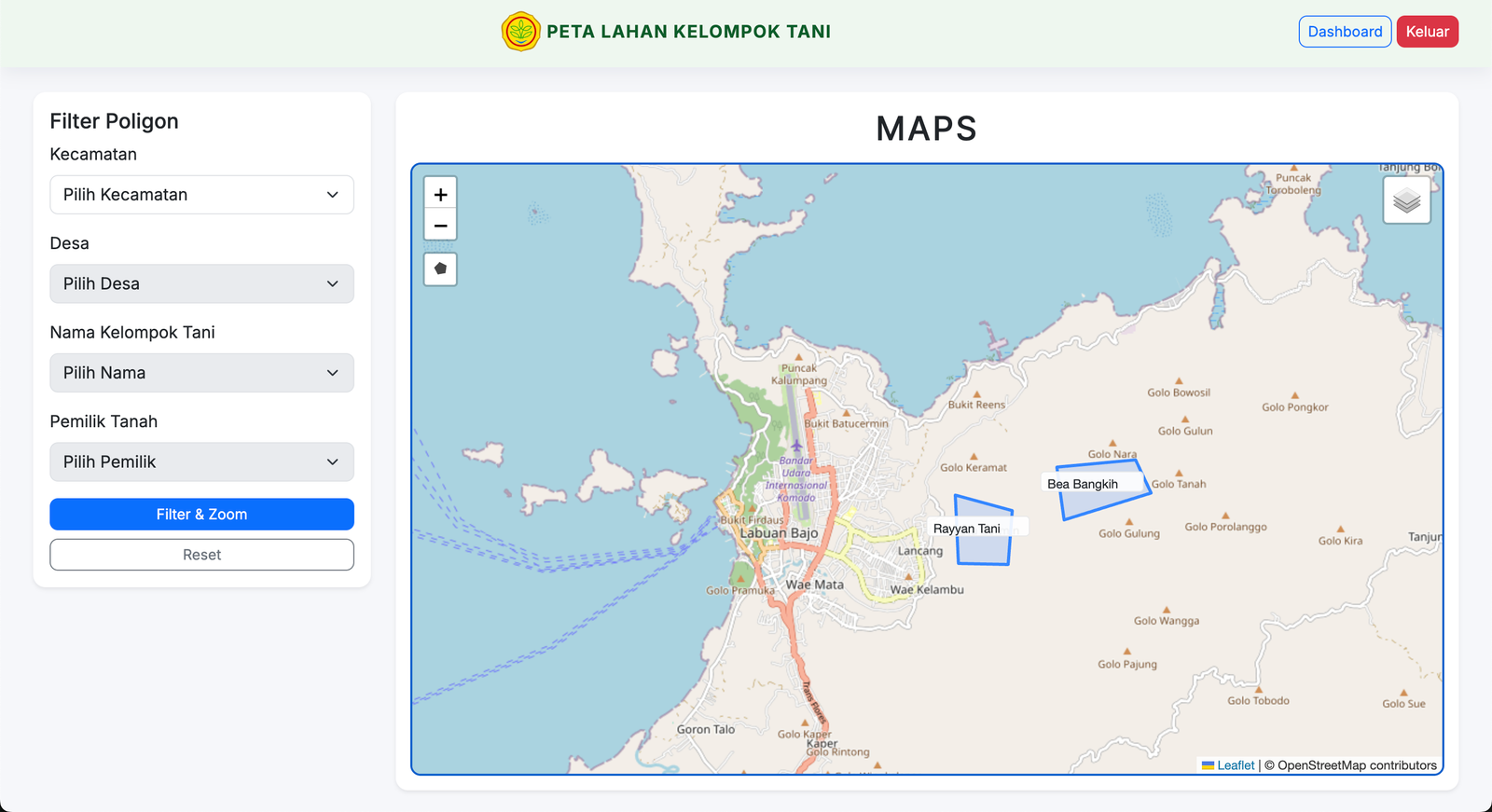The height and width of the screenshot is (812, 1492).
Task: Click the Nama Kelompok Tani field label
Action: (132, 333)
